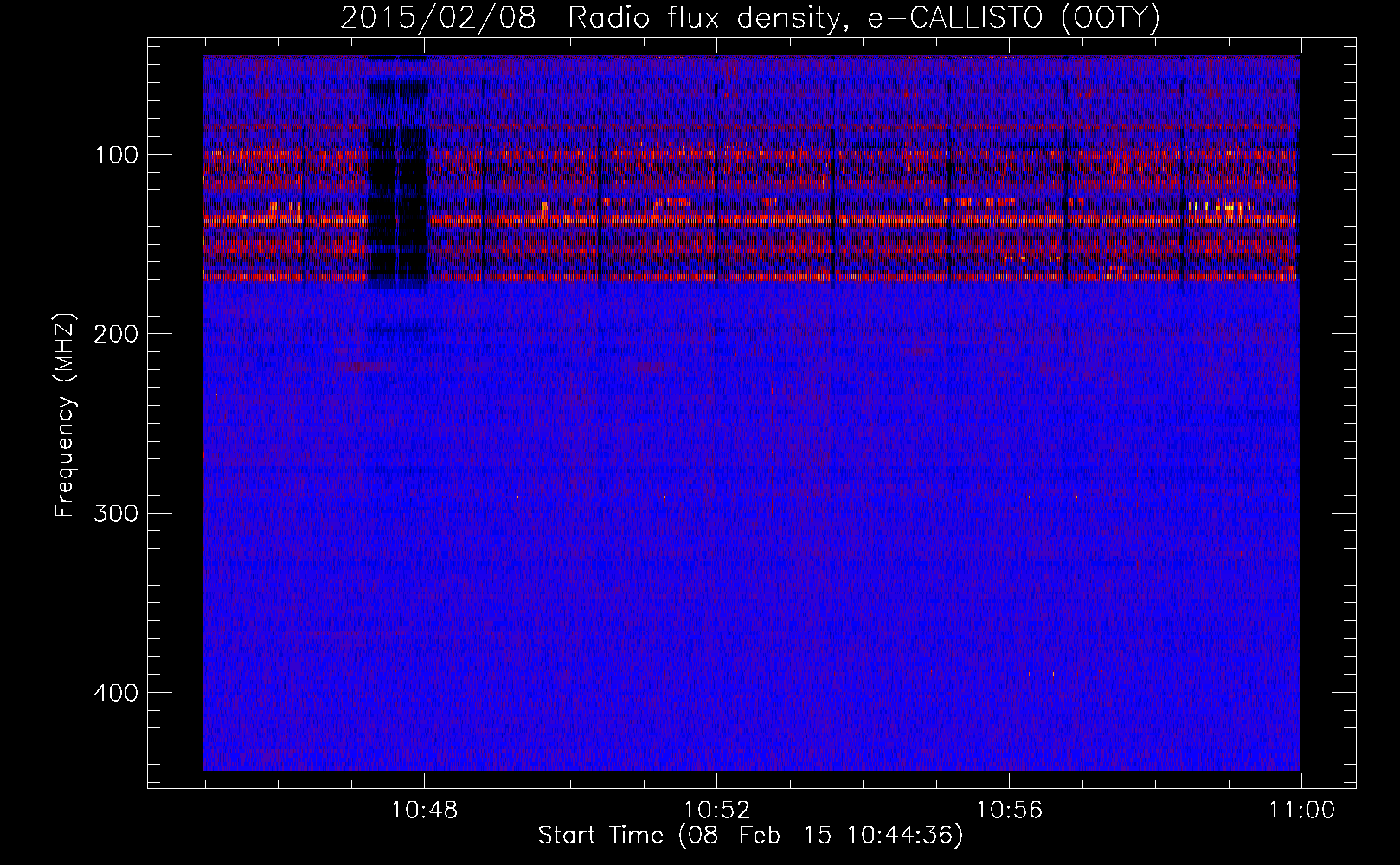Click the plot title "Radio flux density, e-CALLISTO (OOTY)"
The width and height of the screenshot is (1400, 865).
[x=864, y=18]
